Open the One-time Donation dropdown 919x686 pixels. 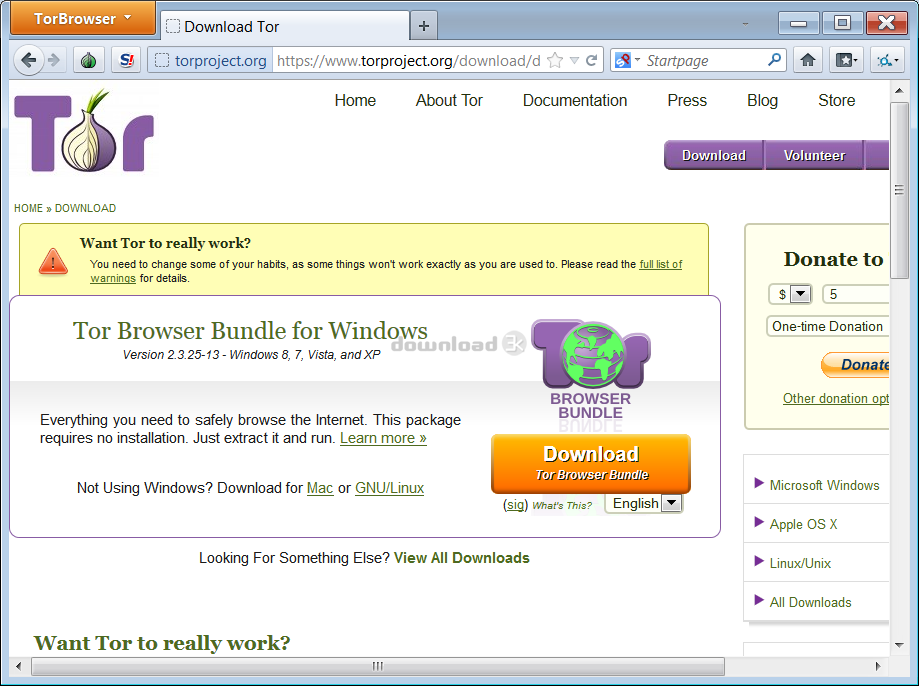[x=828, y=326]
